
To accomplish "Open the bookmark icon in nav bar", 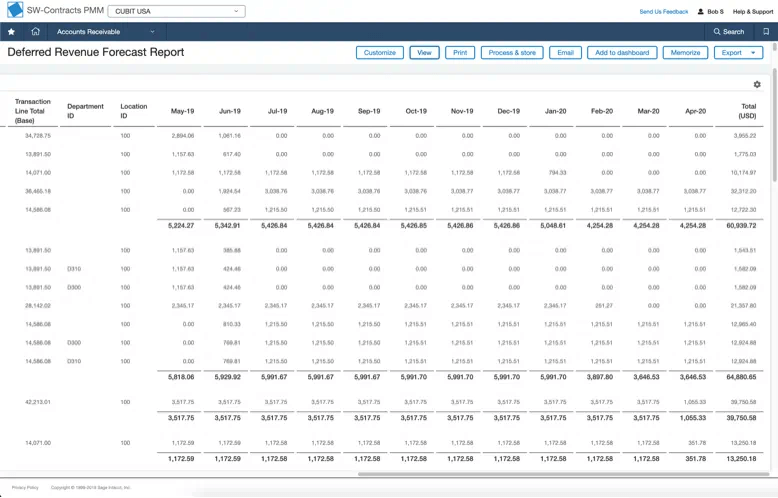I will (x=766, y=32).
